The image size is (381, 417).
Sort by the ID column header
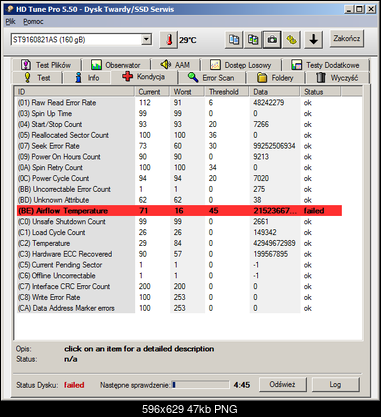(75, 92)
